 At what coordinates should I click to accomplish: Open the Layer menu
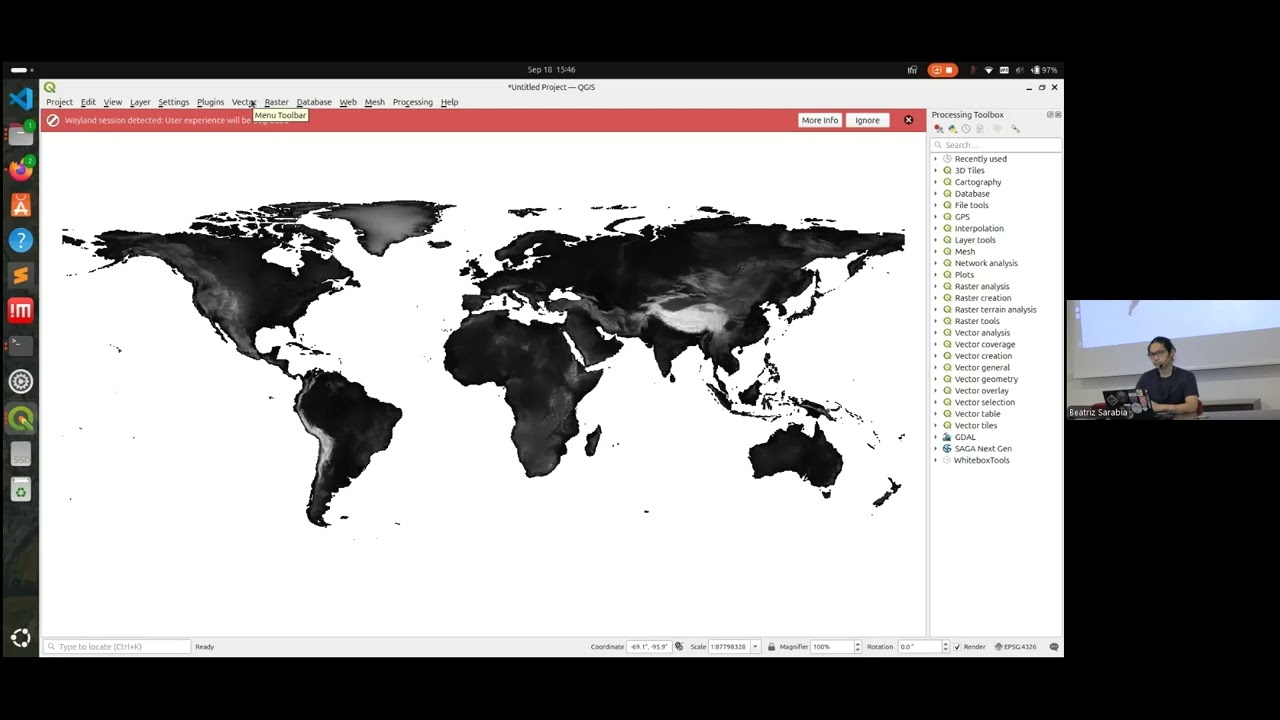[x=140, y=102]
